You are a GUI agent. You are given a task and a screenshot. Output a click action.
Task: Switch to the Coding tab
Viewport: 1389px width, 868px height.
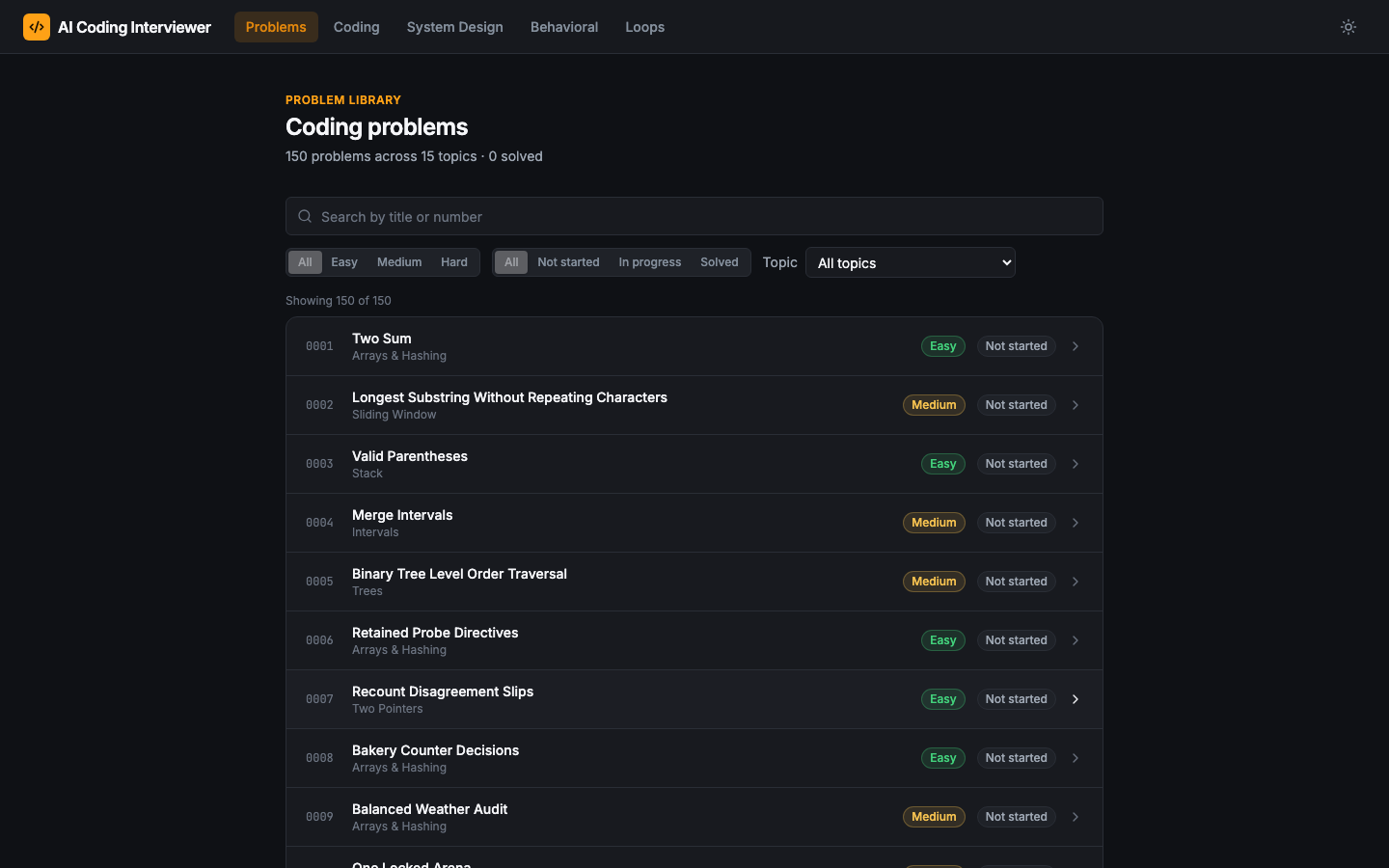357,27
